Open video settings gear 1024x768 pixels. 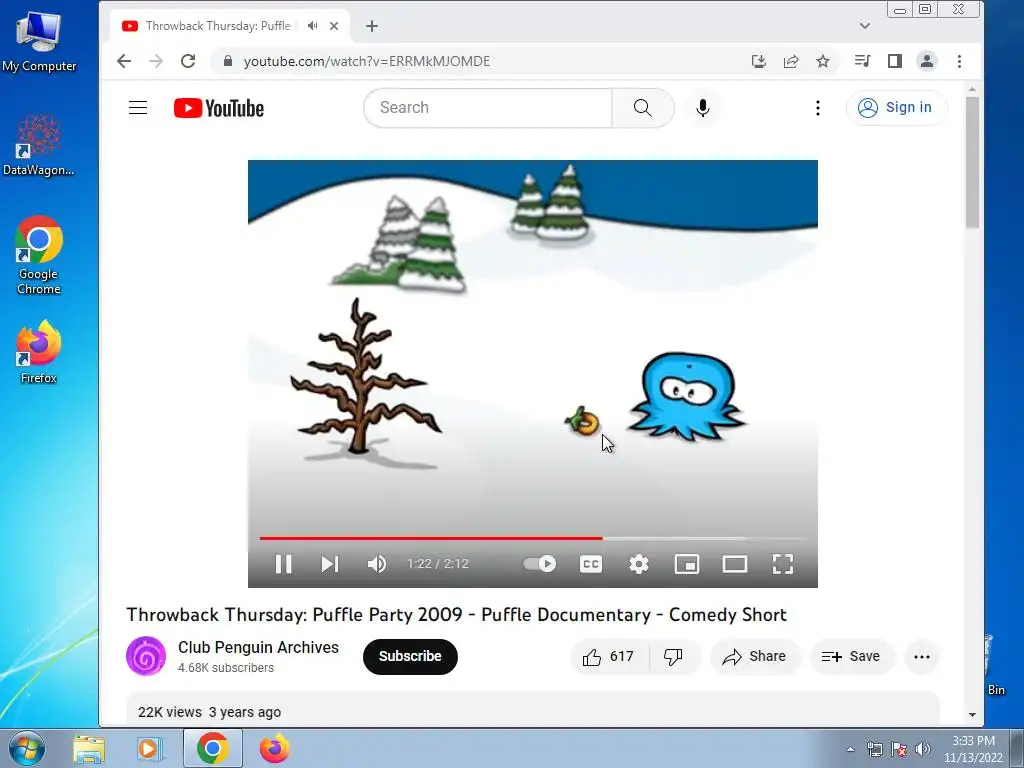point(639,564)
